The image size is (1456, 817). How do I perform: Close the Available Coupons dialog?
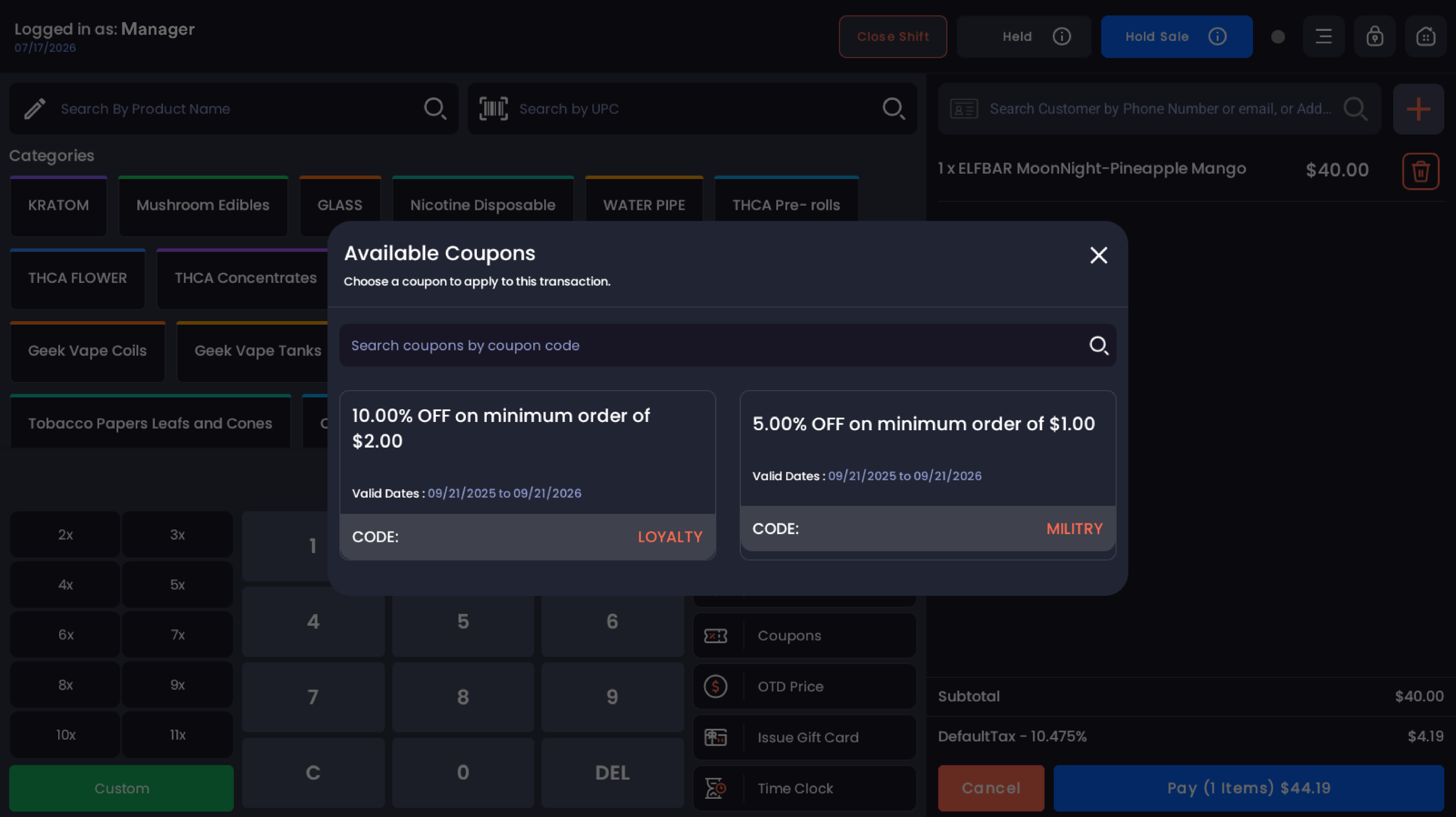point(1098,255)
